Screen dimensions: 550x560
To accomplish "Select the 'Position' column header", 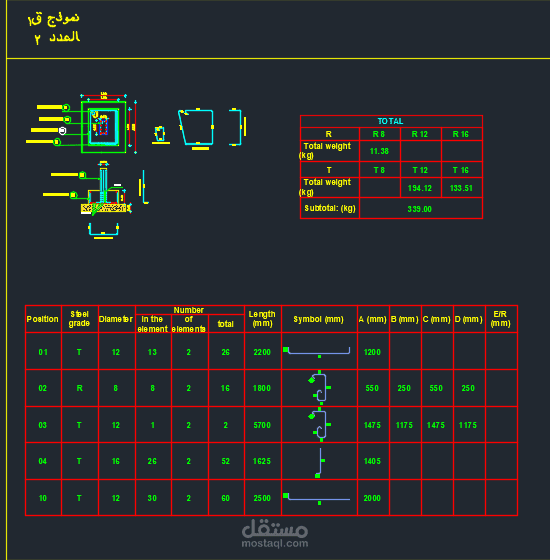I will pyautogui.click(x=43, y=319).
